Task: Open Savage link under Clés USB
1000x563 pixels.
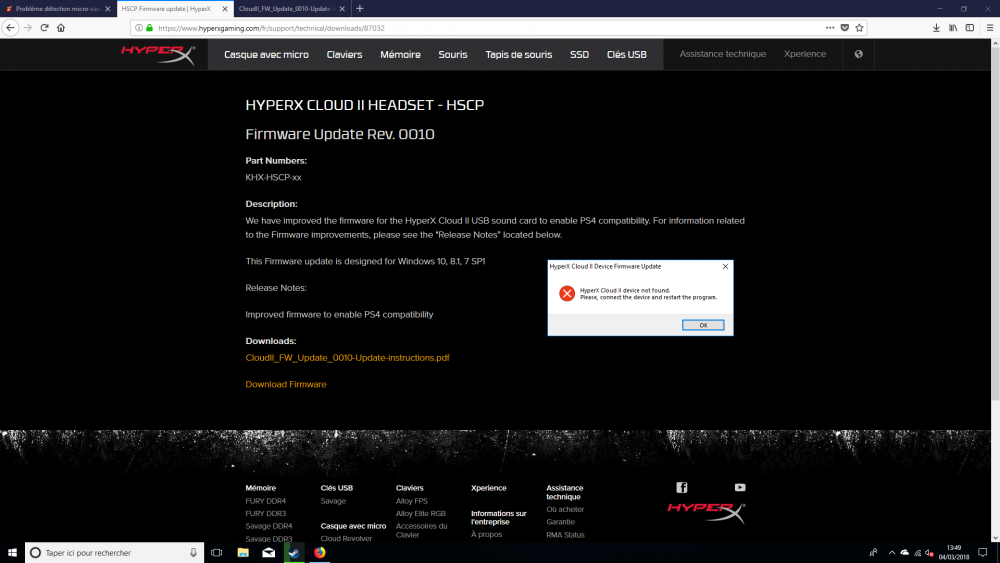Action: click(333, 501)
